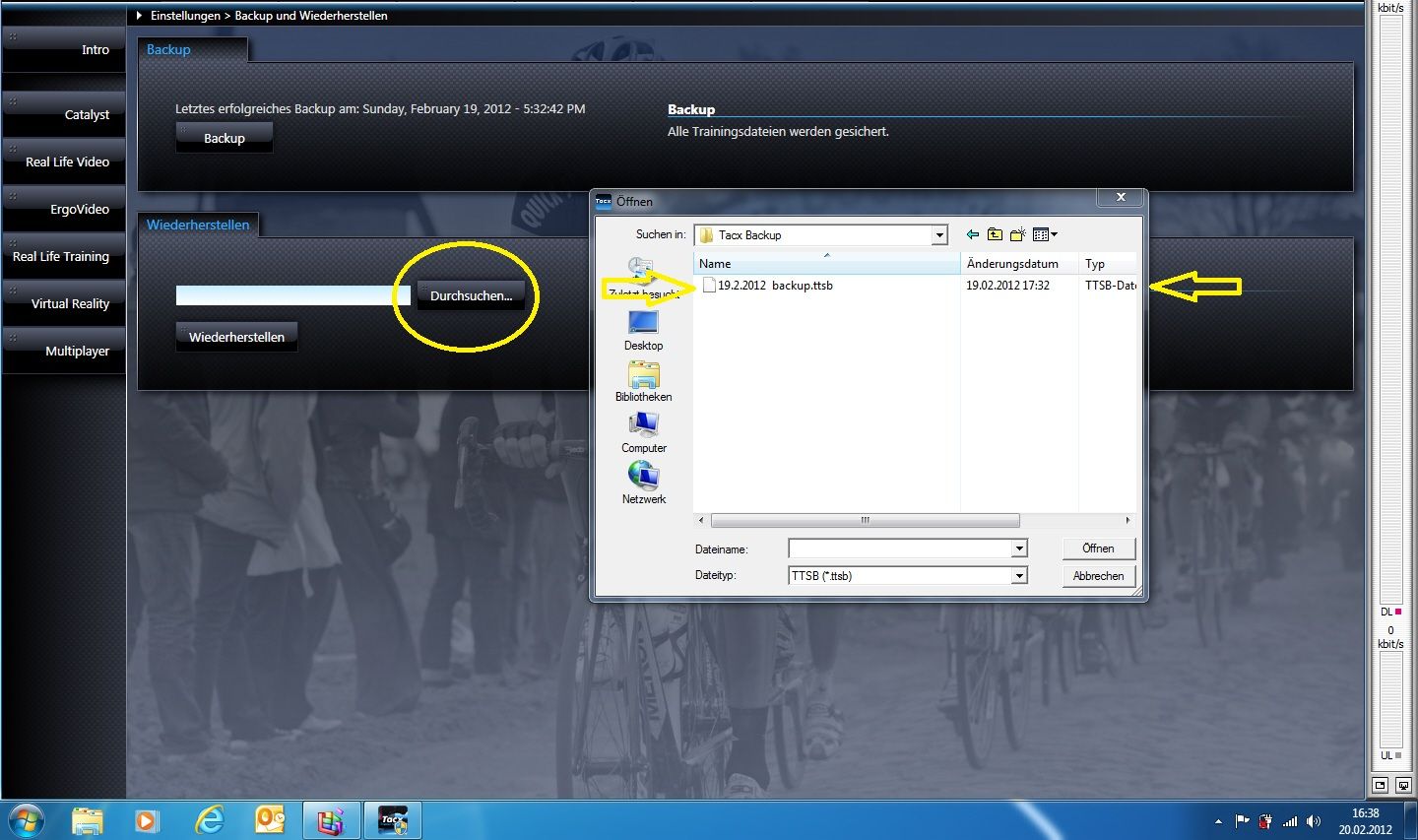Show hidden tray icons arrow
Screen dimensions: 1418x840
point(1219,821)
